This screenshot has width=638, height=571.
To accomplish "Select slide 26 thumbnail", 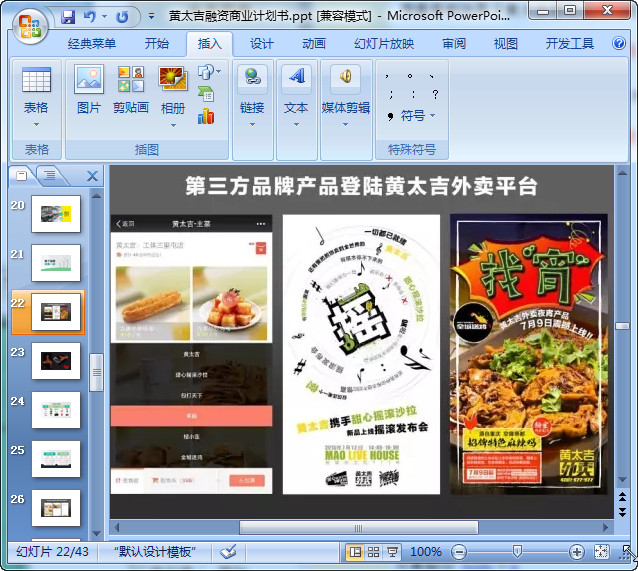I will tap(56, 508).
